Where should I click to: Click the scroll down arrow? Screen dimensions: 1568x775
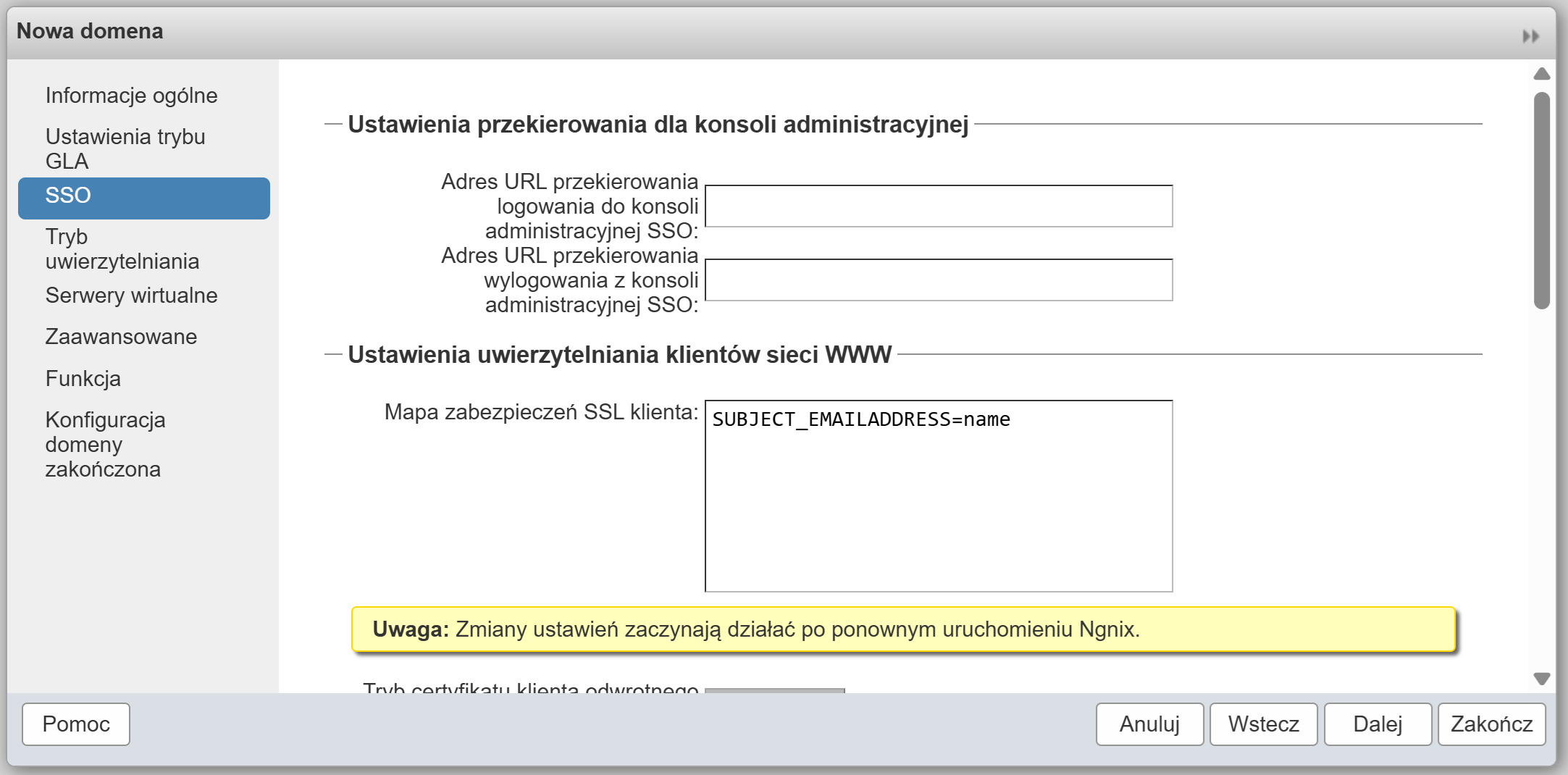click(1541, 679)
